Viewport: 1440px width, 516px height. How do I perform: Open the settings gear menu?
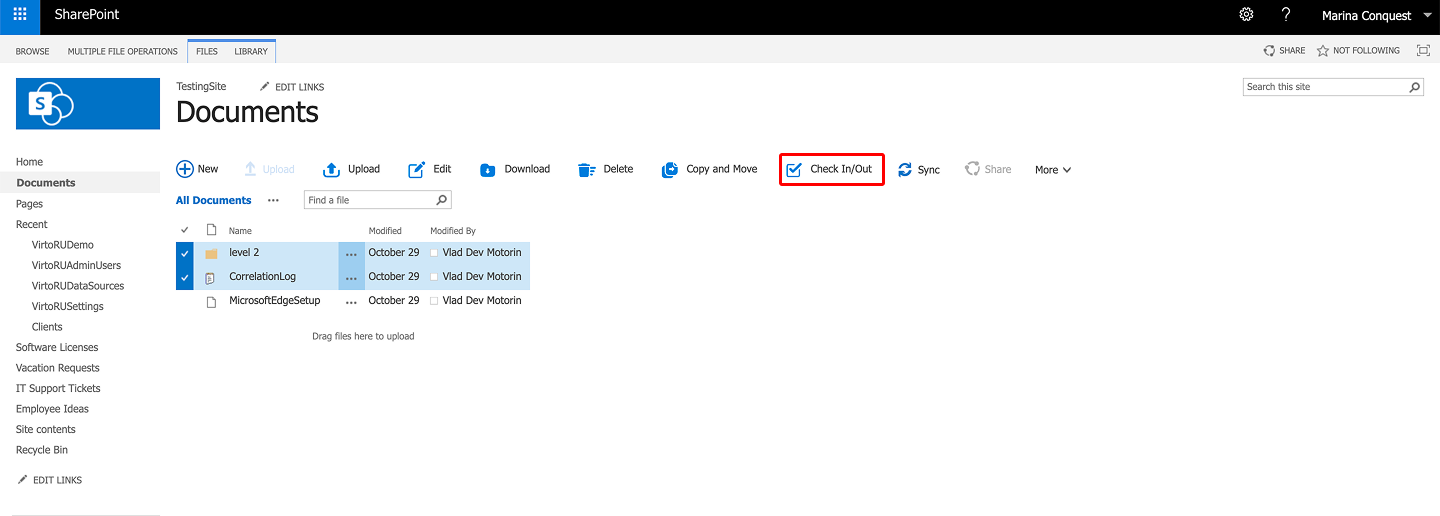1246,15
